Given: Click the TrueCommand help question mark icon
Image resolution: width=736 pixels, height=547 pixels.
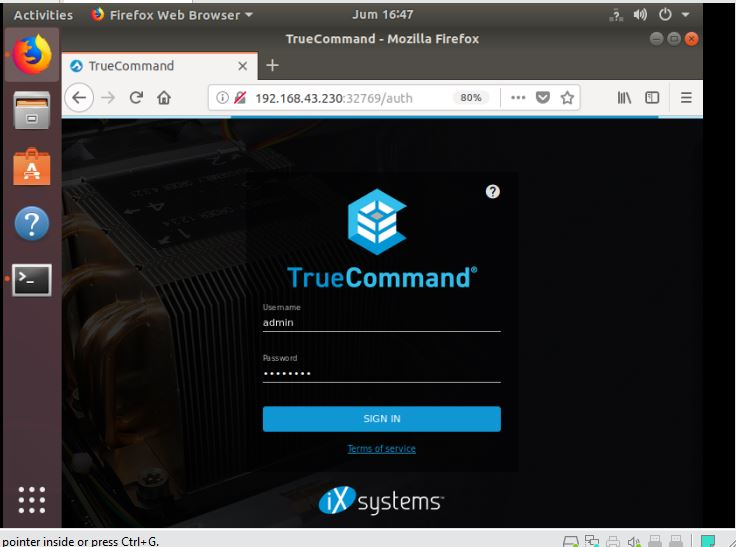Looking at the screenshot, I should pos(492,192).
